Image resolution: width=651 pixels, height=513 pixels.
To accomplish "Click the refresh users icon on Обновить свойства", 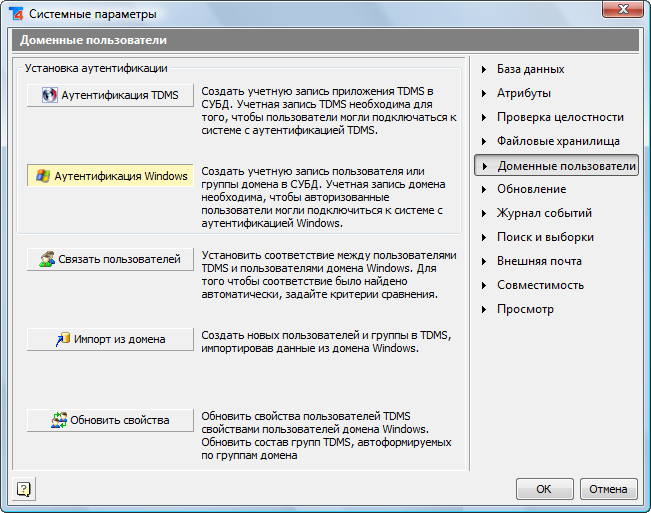I will coord(59,420).
